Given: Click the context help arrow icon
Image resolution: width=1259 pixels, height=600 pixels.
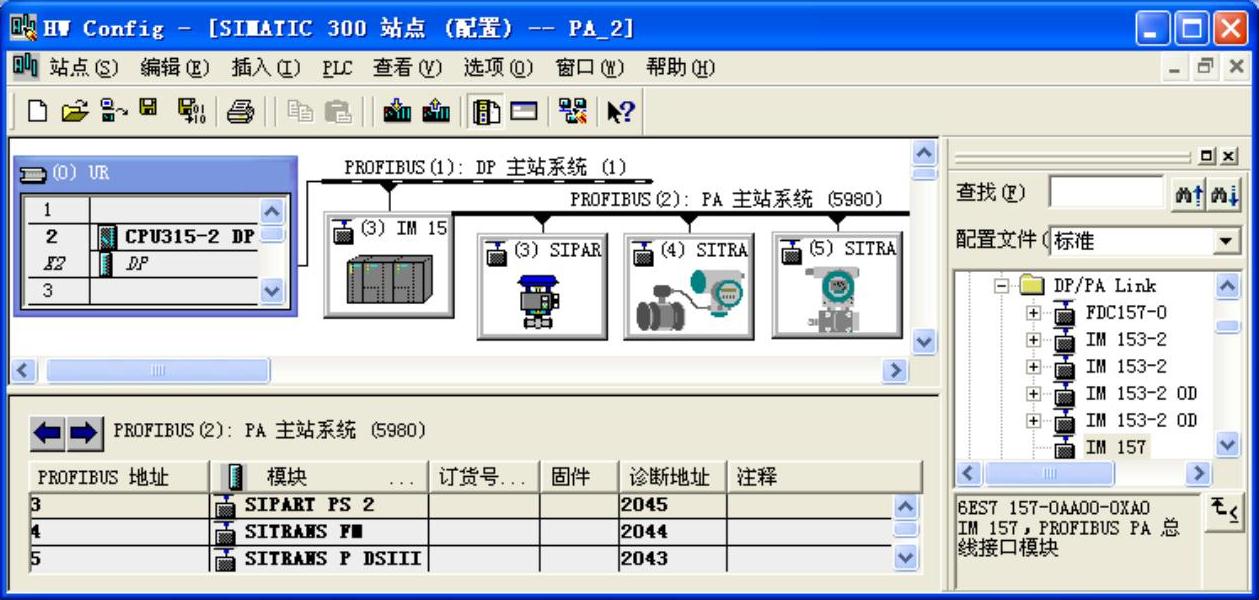Looking at the screenshot, I should tap(621, 111).
